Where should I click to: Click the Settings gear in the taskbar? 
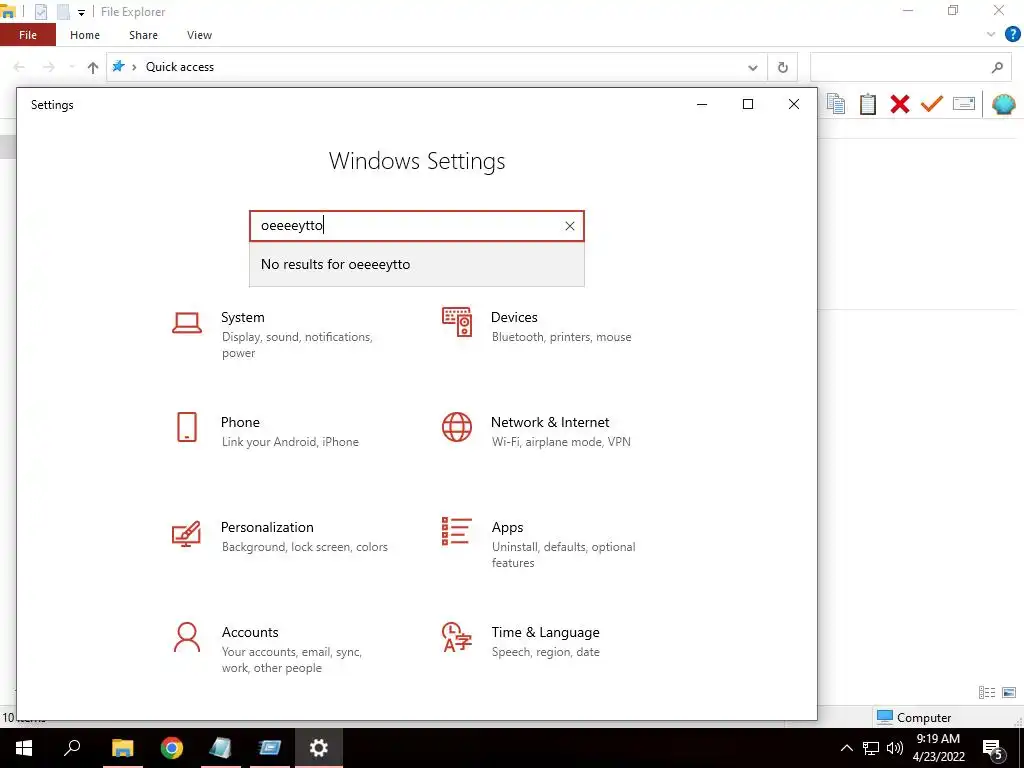319,748
